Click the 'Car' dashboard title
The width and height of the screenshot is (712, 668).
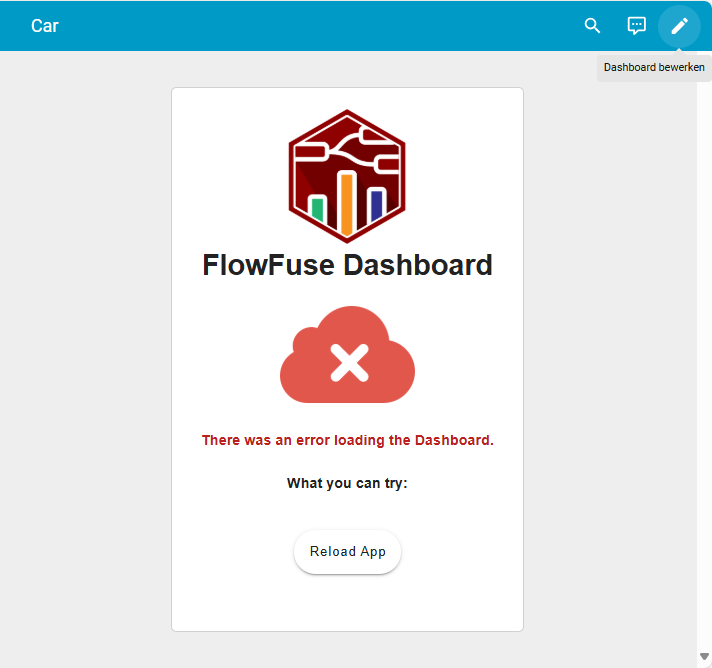[x=45, y=26]
